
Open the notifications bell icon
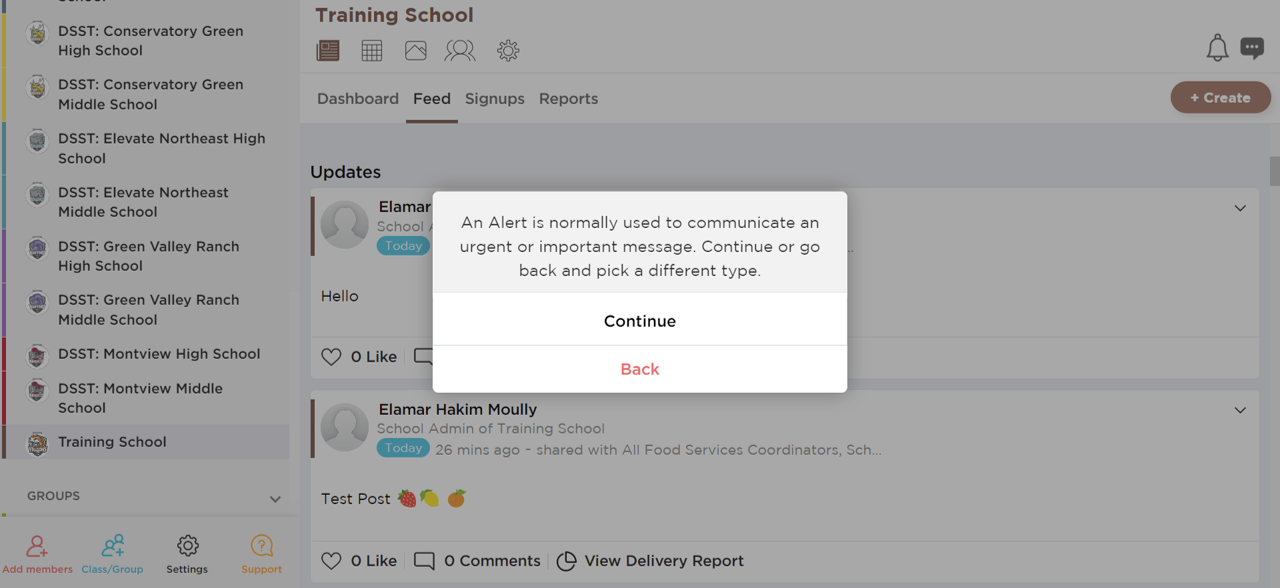click(x=1217, y=48)
